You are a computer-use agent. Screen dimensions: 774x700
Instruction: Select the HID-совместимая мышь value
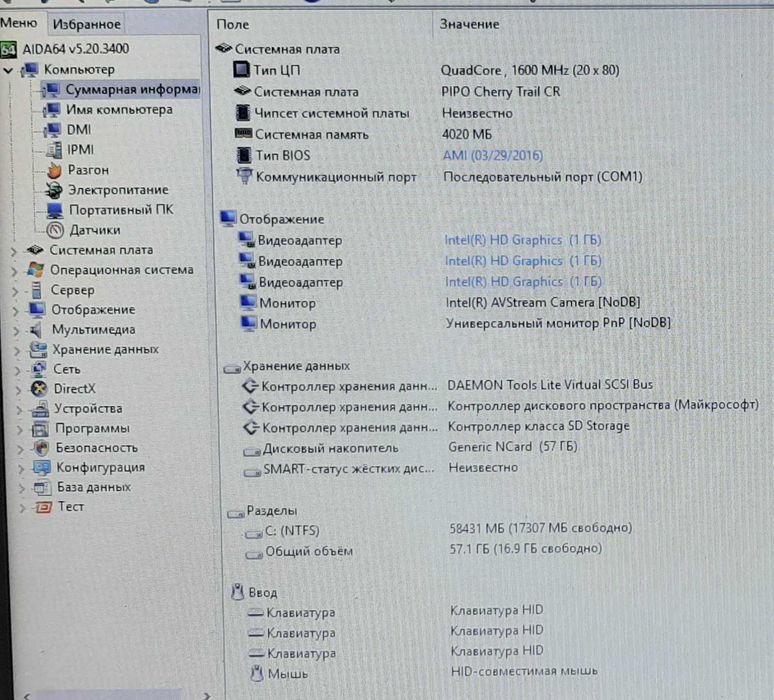click(524, 671)
